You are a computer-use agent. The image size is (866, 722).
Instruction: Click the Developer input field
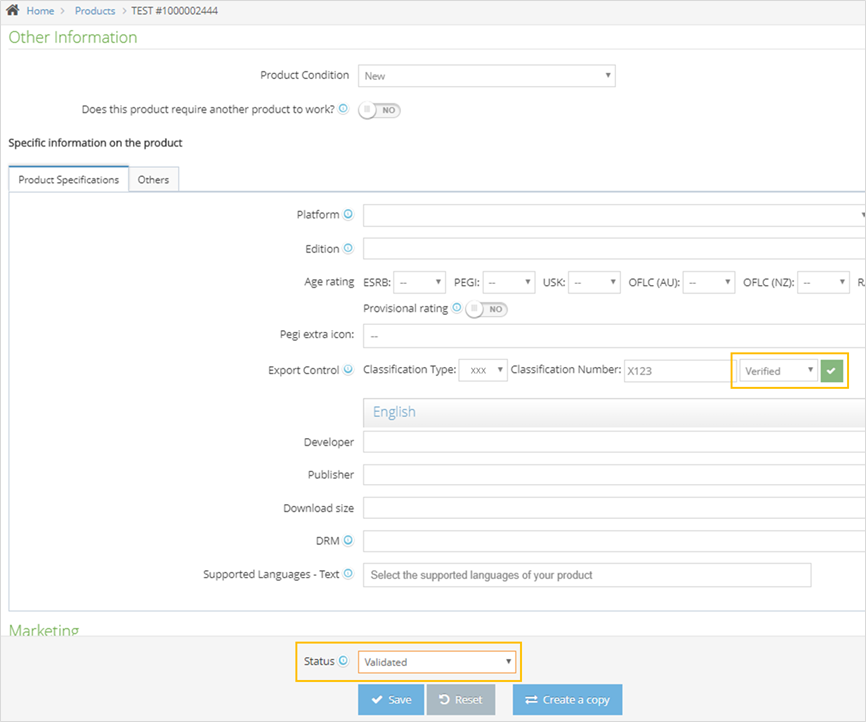pyautogui.click(x=612, y=442)
